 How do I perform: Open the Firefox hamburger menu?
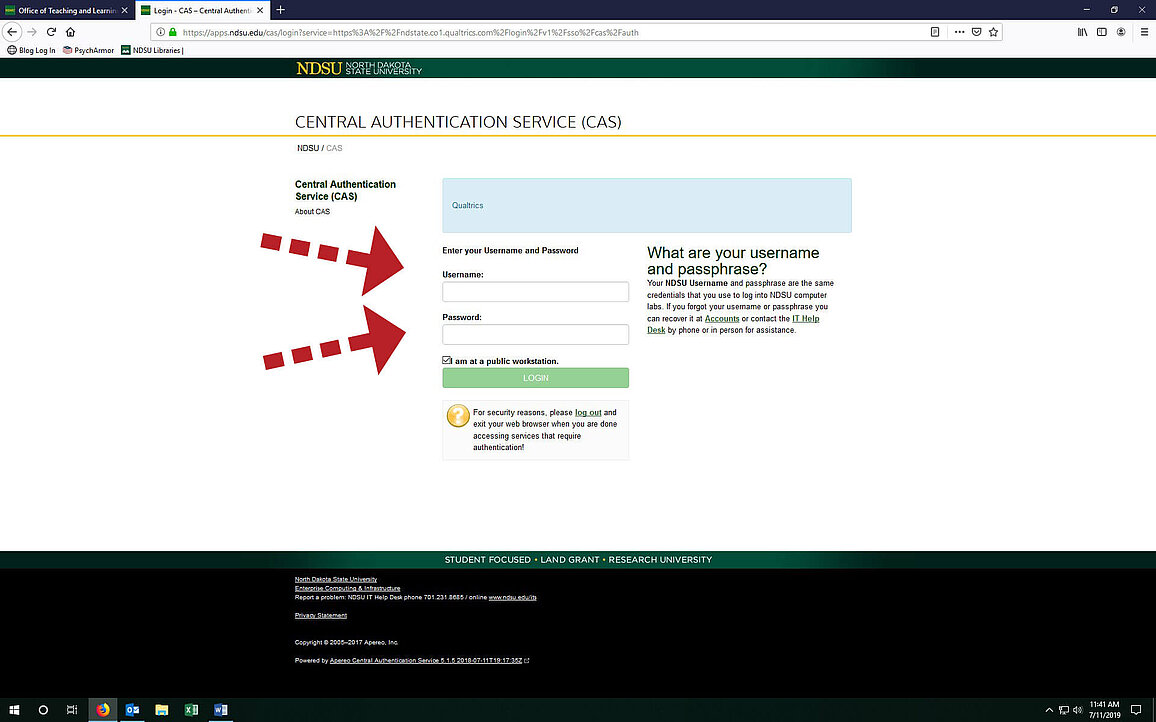pyautogui.click(x=1144, y=32)
